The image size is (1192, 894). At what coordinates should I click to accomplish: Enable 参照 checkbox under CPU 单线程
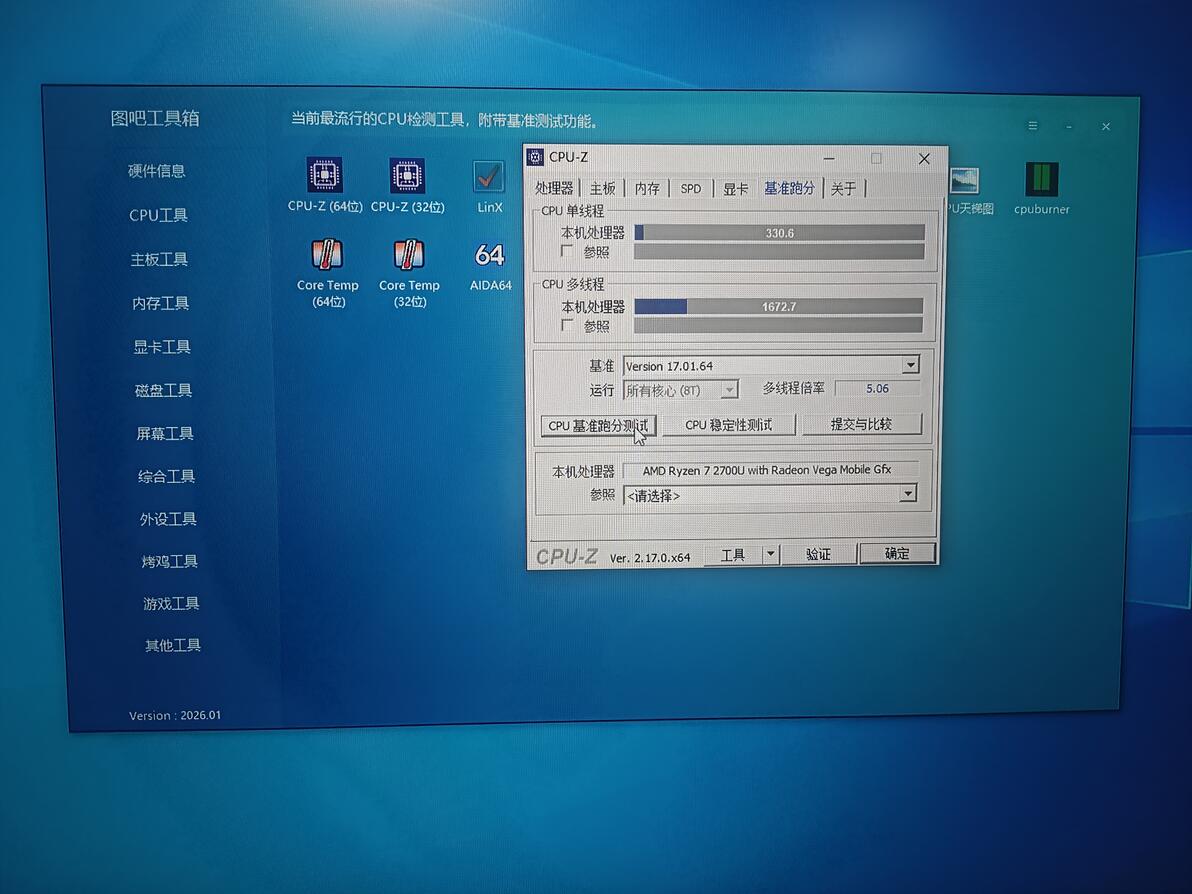pyautogui.click(x=566, y=251)
